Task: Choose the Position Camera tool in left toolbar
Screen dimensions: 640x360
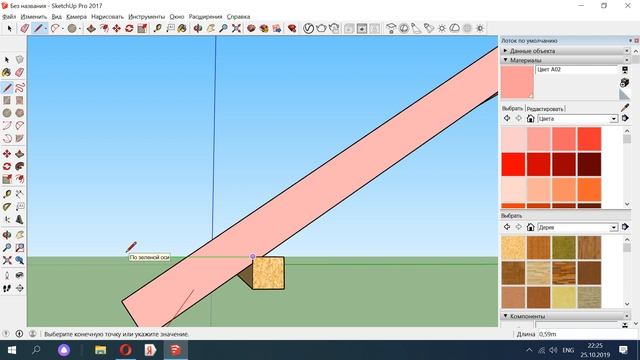Action: (x=7, y=276)
